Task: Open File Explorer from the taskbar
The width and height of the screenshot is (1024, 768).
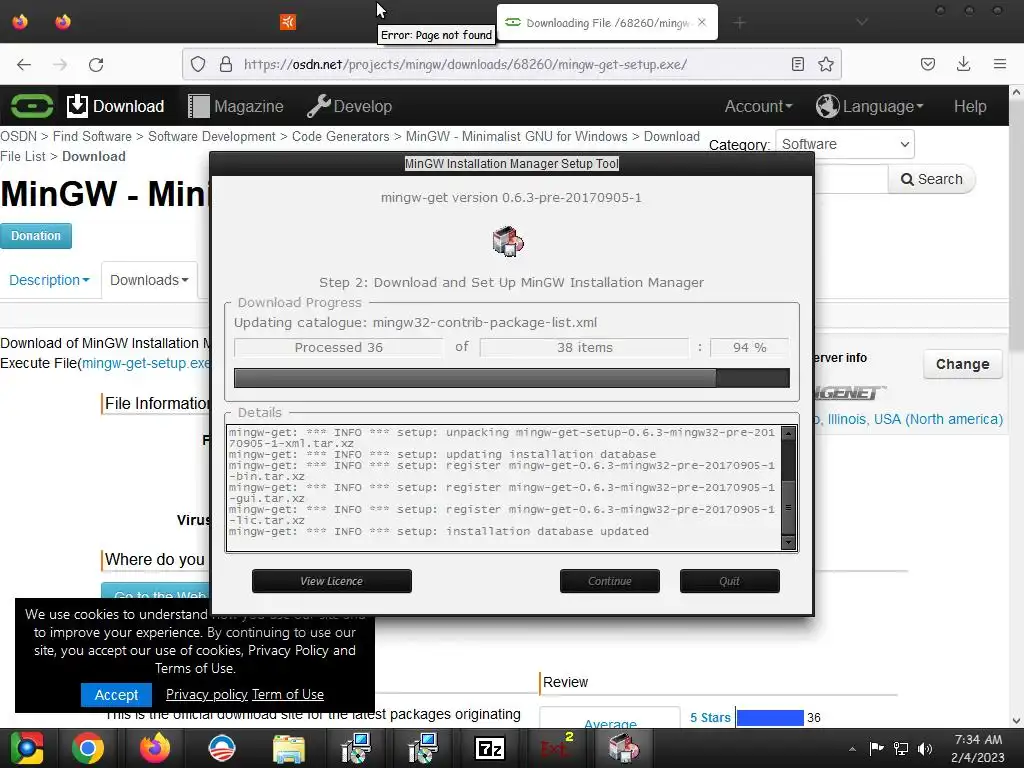Action: 289,748
